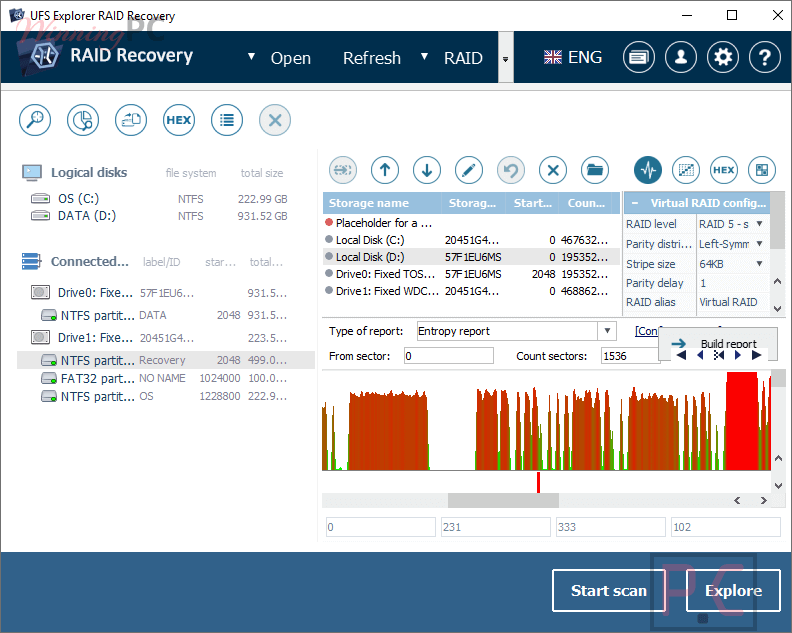Select the FAT32 partition NO NAME
The image size is (792, 633).
(166, 378)
